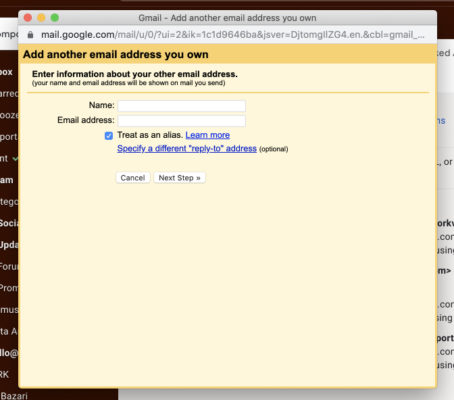Cancel adding the email address
The height and width of the screenshot is (400, 454).
tap(133, 178)
